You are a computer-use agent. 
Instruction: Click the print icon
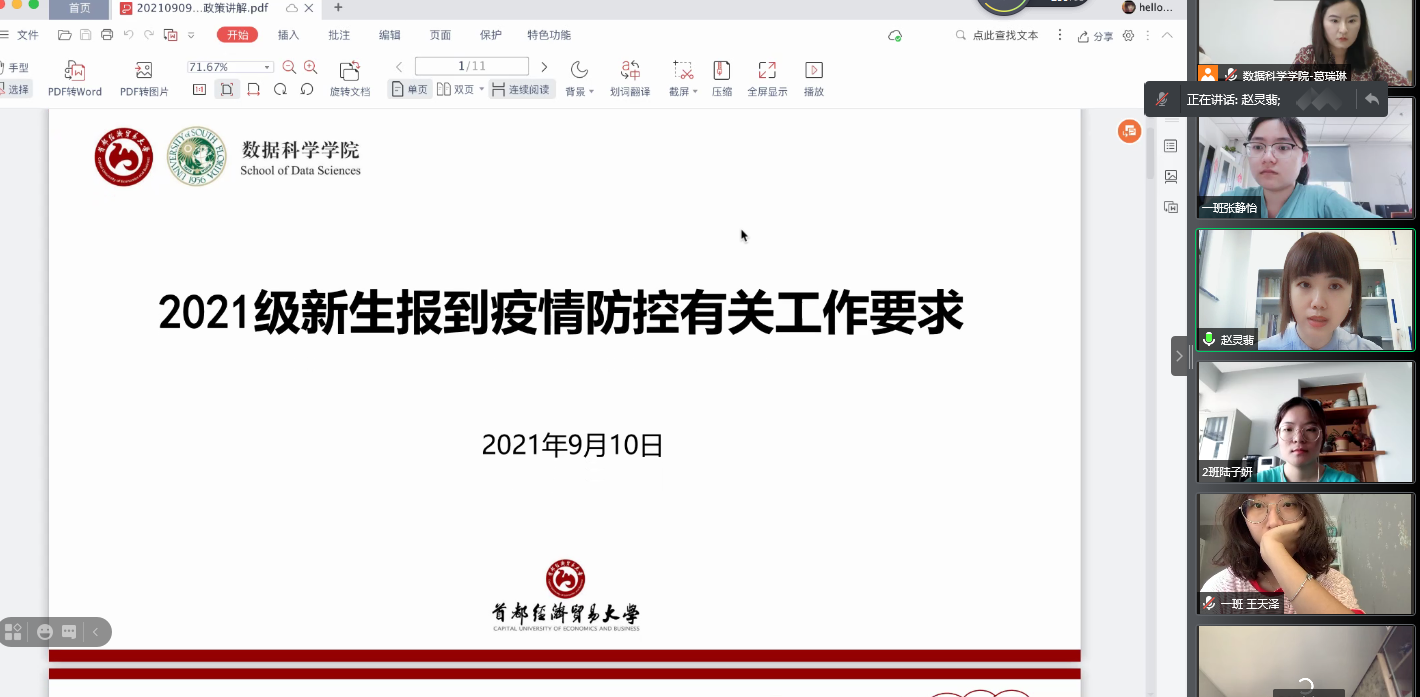pos(107,35)
